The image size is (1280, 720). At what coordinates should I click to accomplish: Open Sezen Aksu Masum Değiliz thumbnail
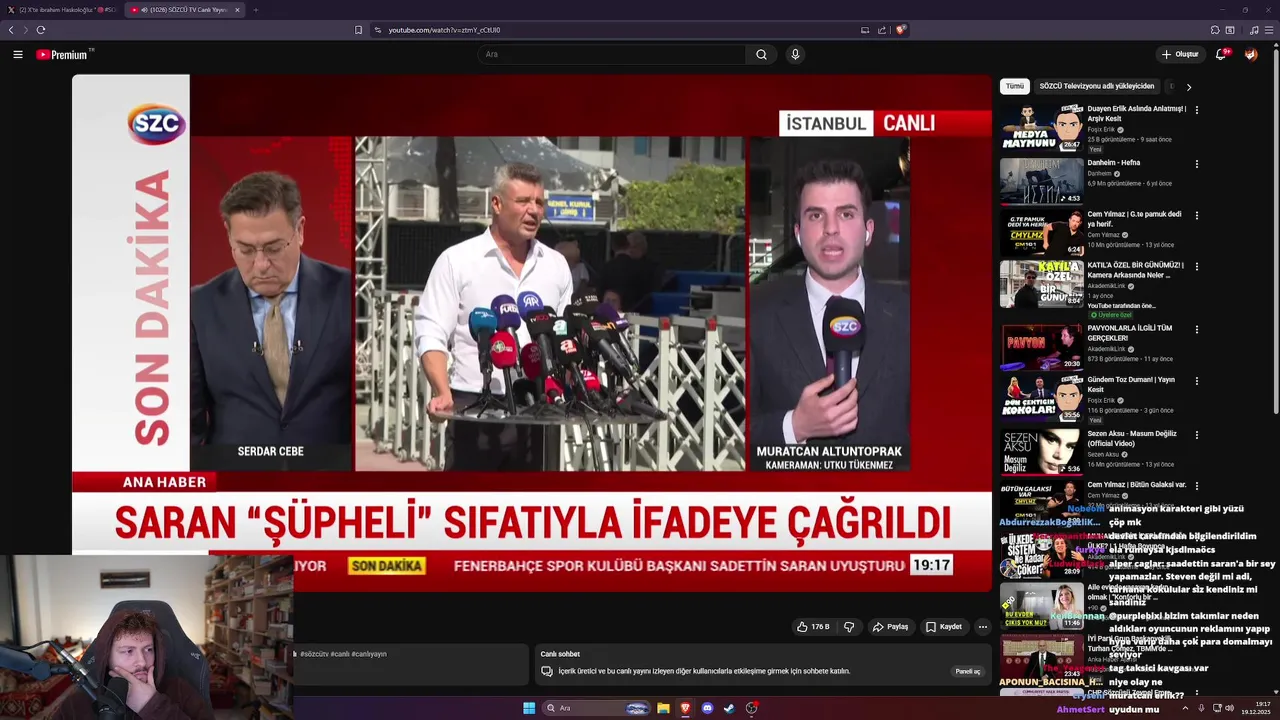[x=1041, y=451]
